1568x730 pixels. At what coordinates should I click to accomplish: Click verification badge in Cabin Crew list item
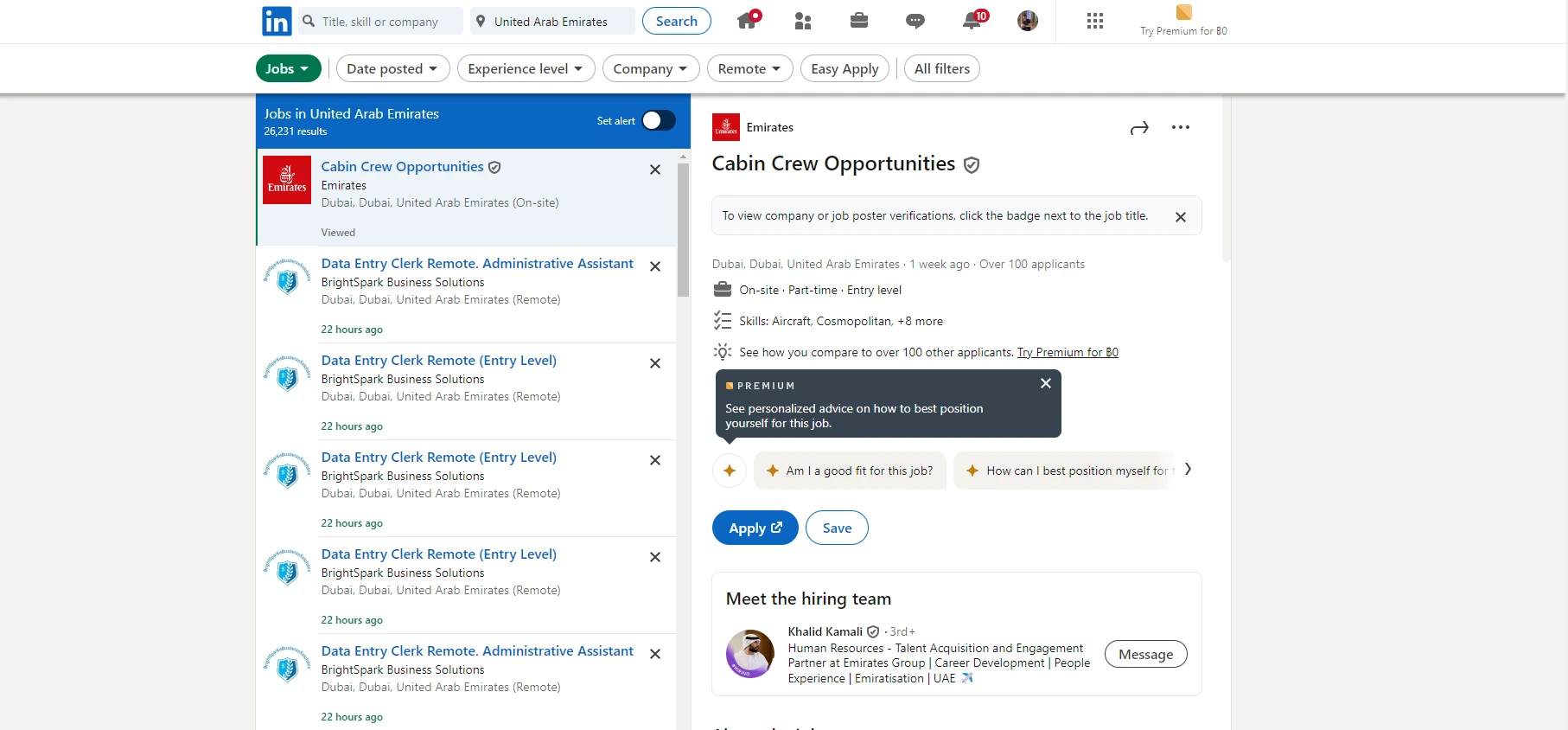pyautogui.click(x=494, y=167)
